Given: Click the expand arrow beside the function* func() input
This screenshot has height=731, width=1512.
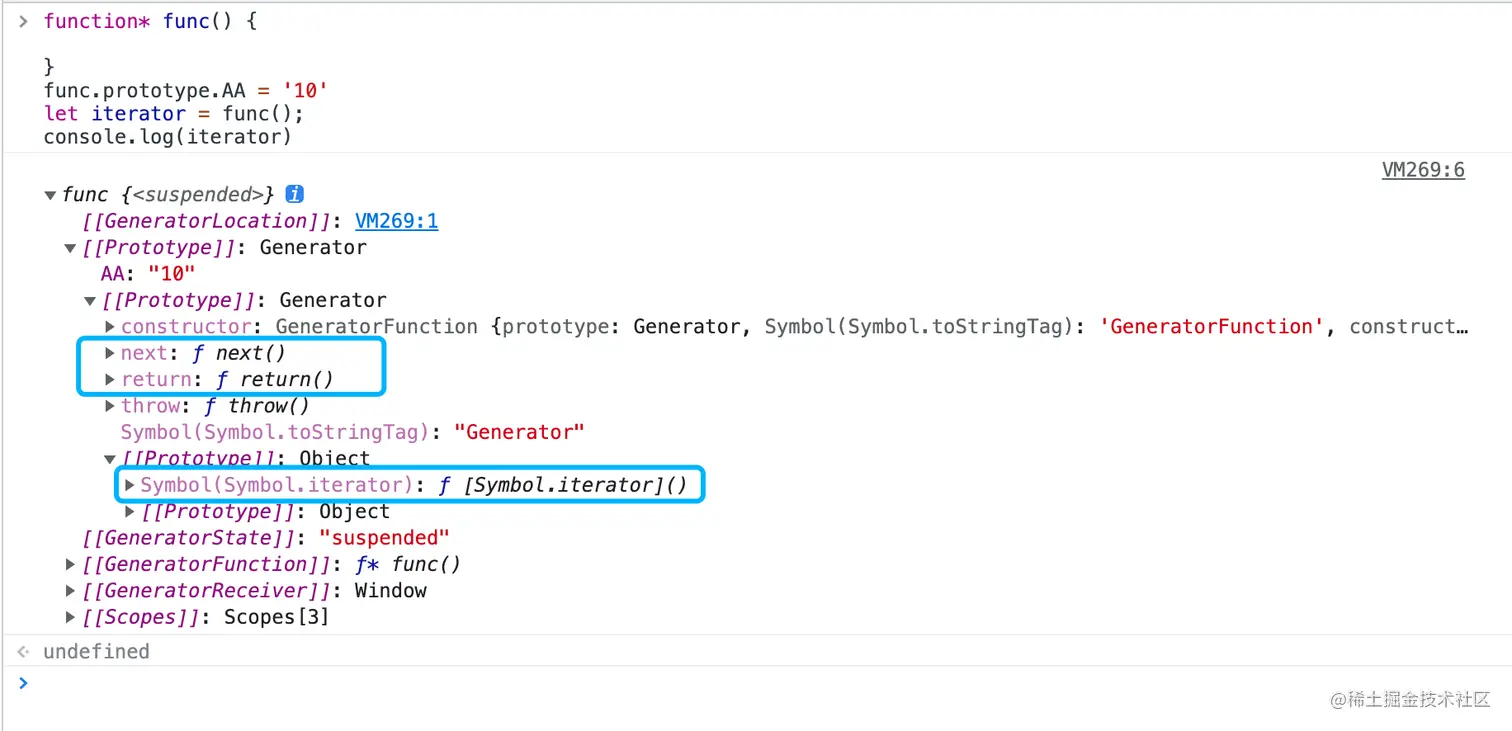Looking at the screenshot, I should pyautogui.click(x=23, y=21).
